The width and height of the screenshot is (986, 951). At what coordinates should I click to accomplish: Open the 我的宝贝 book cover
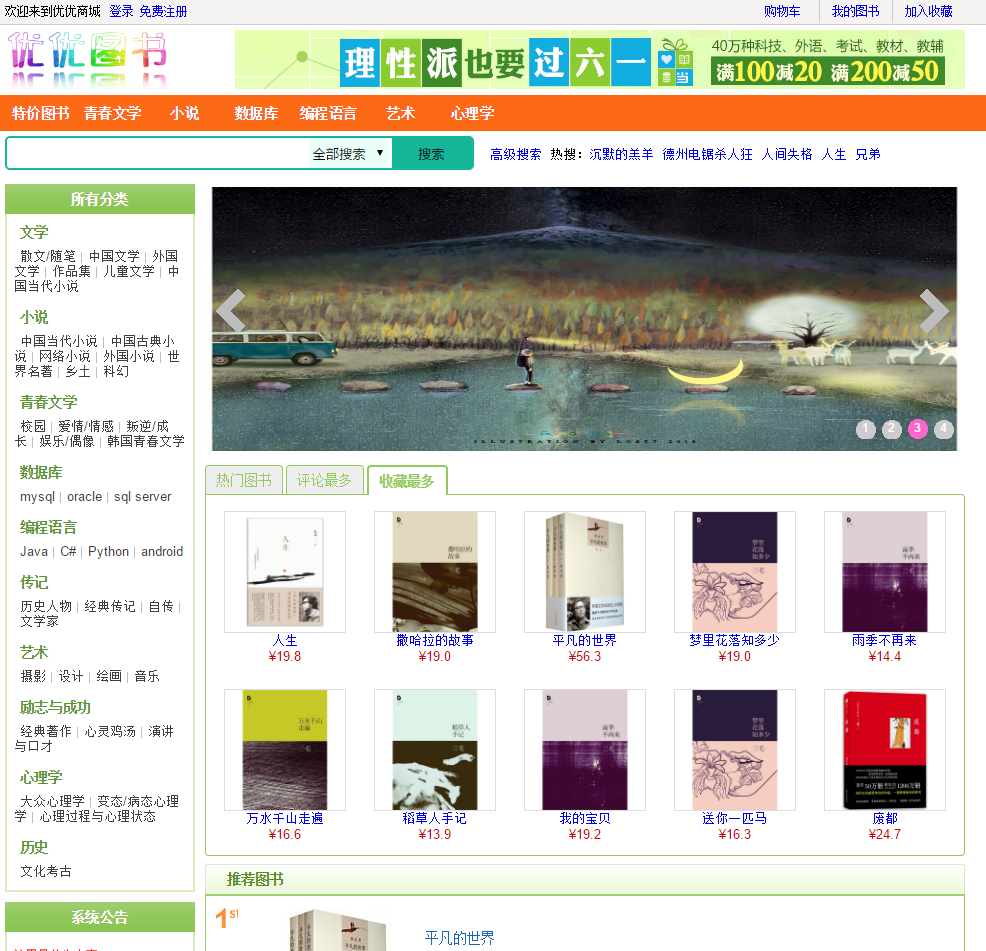tap(585, 750)
